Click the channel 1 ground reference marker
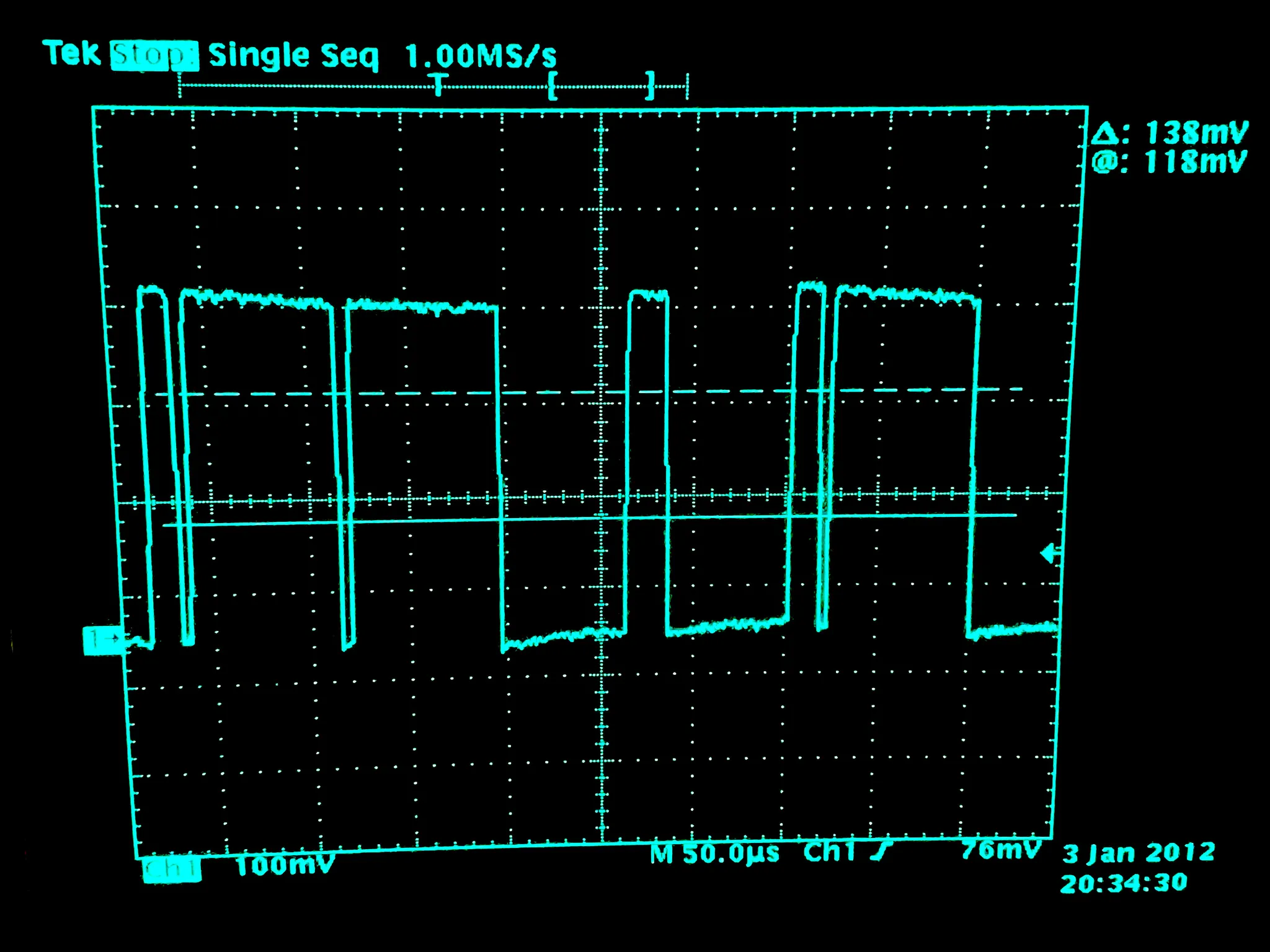Image resolution: width=1270 pixels, height=952 pixels. (103, 640)
